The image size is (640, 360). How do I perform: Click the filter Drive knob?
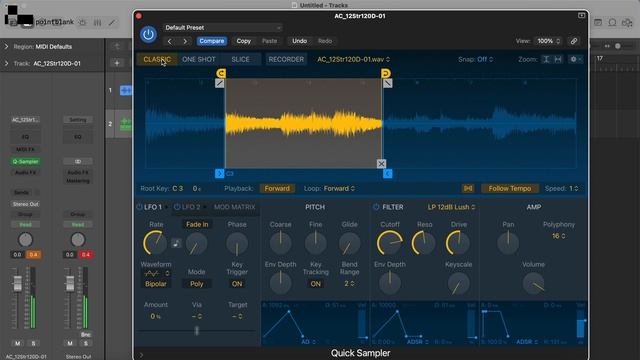click(458, 243)
